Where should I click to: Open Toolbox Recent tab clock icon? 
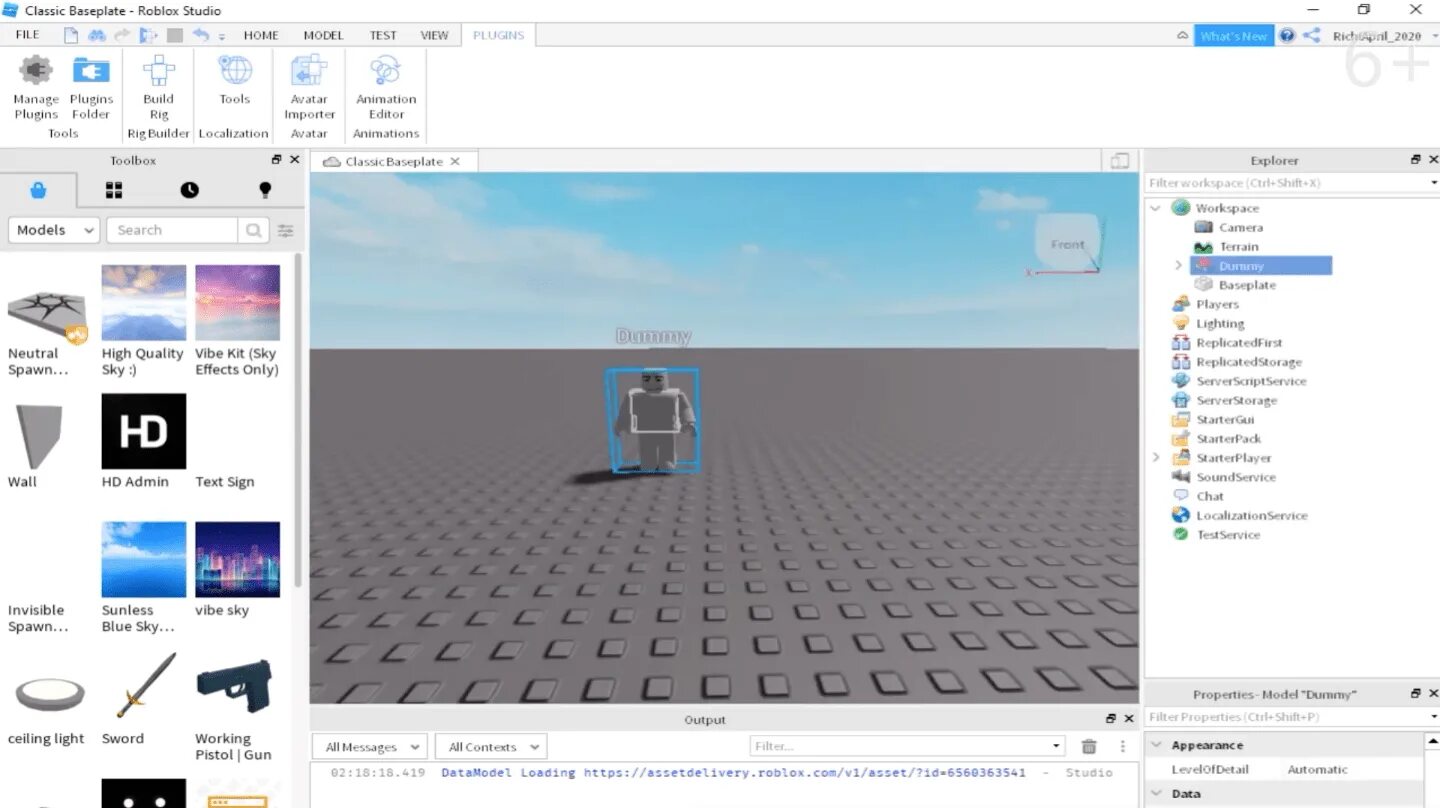point(189,190)
